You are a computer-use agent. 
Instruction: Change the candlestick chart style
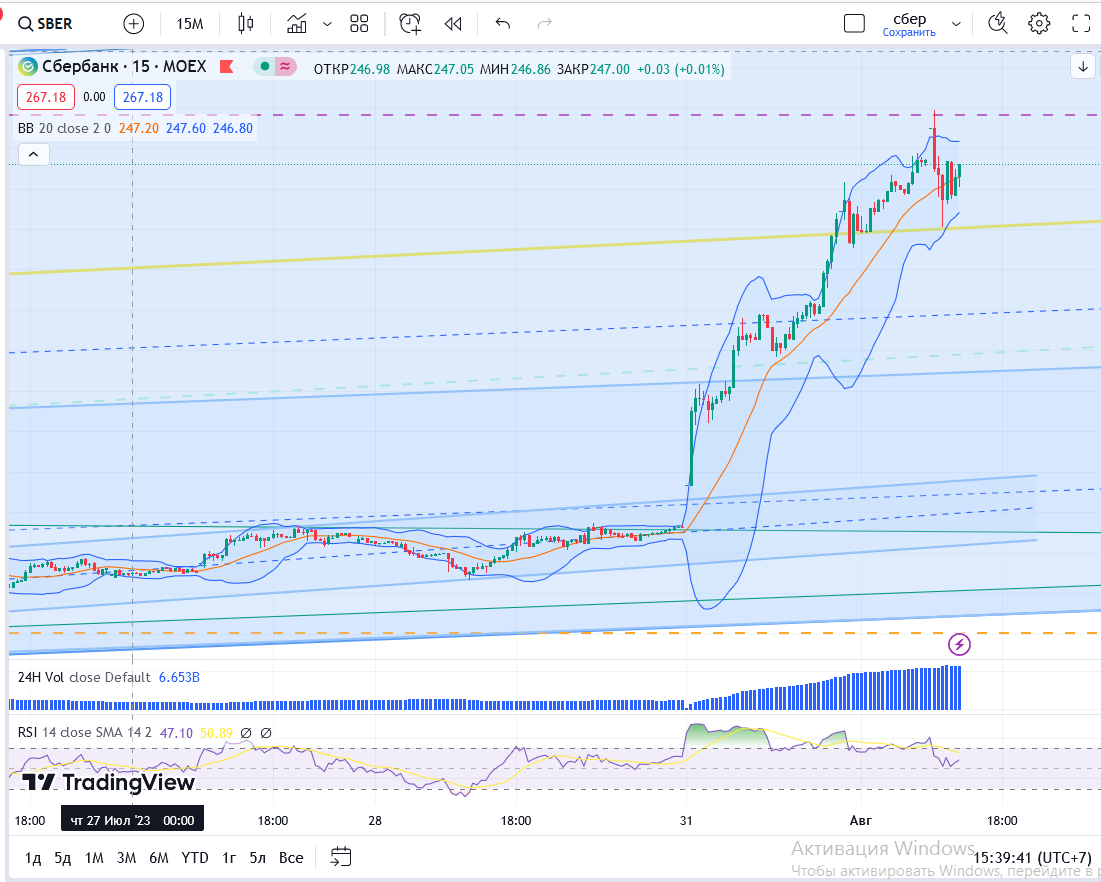point(245,24)
